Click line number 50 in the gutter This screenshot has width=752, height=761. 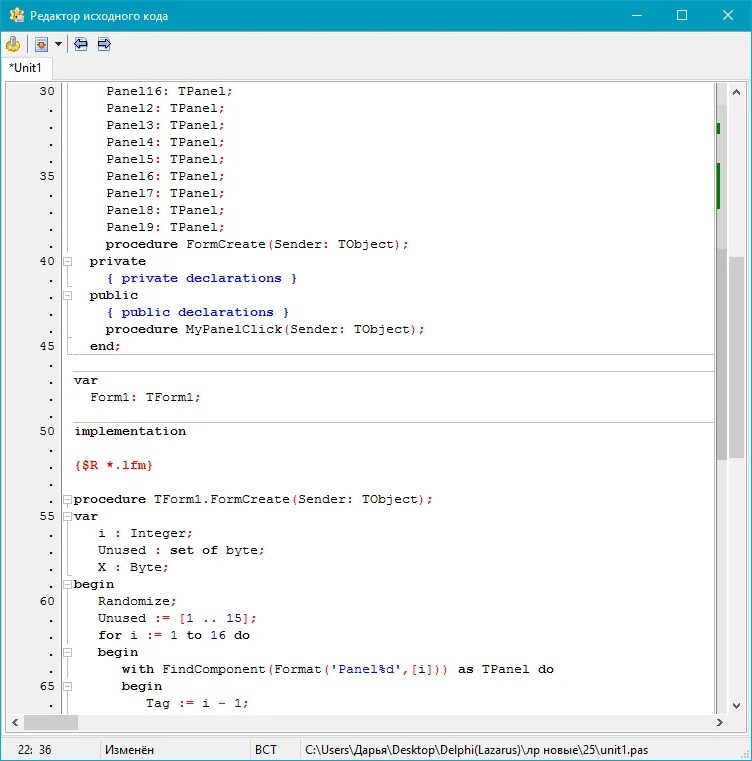(x=47, y=431)
